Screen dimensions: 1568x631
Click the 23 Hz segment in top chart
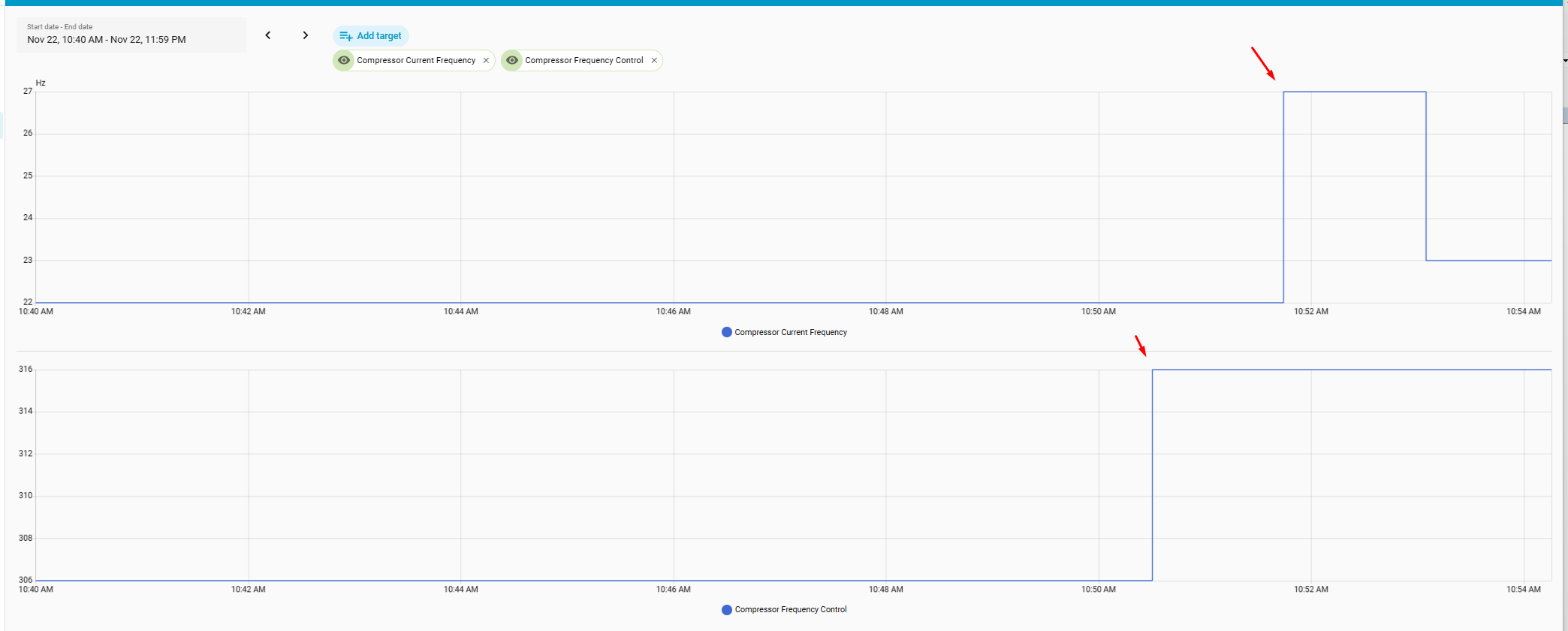(1488, 261)
